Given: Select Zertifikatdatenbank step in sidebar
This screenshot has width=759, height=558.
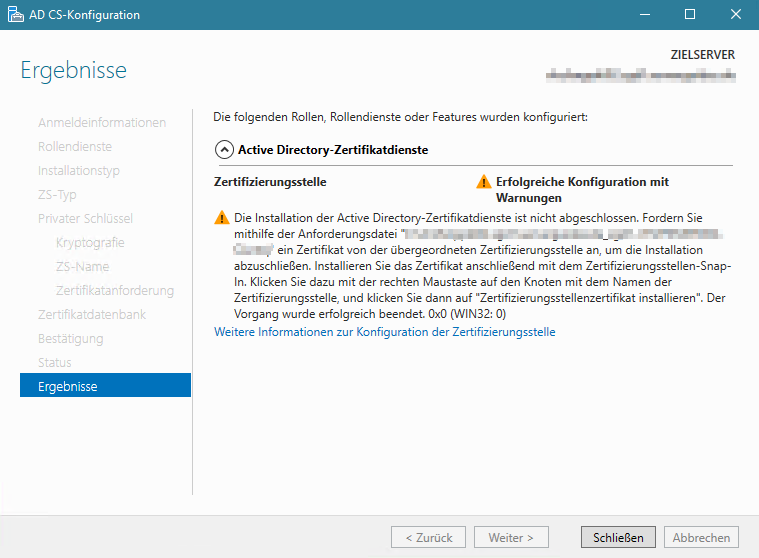Looking at the screenshot, I should (x=92, y=315).
